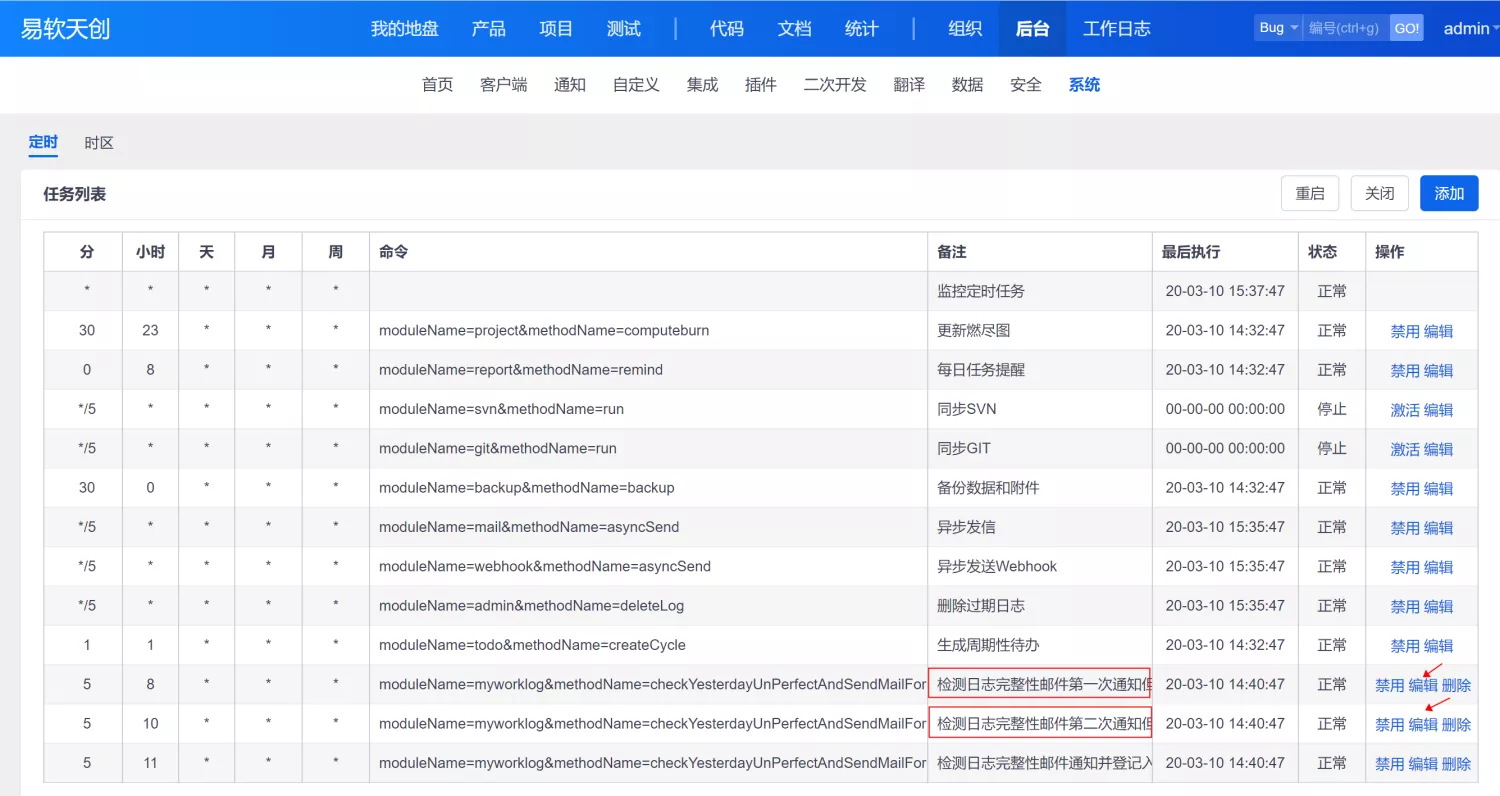
Task: Go to the 自定义 submenu
Action: tap(636, 85)
